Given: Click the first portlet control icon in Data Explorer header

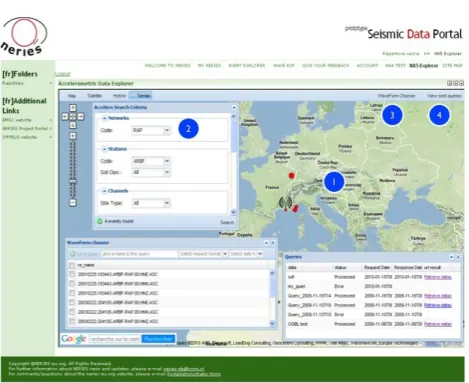Looking at the screenshot, I should [449, 83].
